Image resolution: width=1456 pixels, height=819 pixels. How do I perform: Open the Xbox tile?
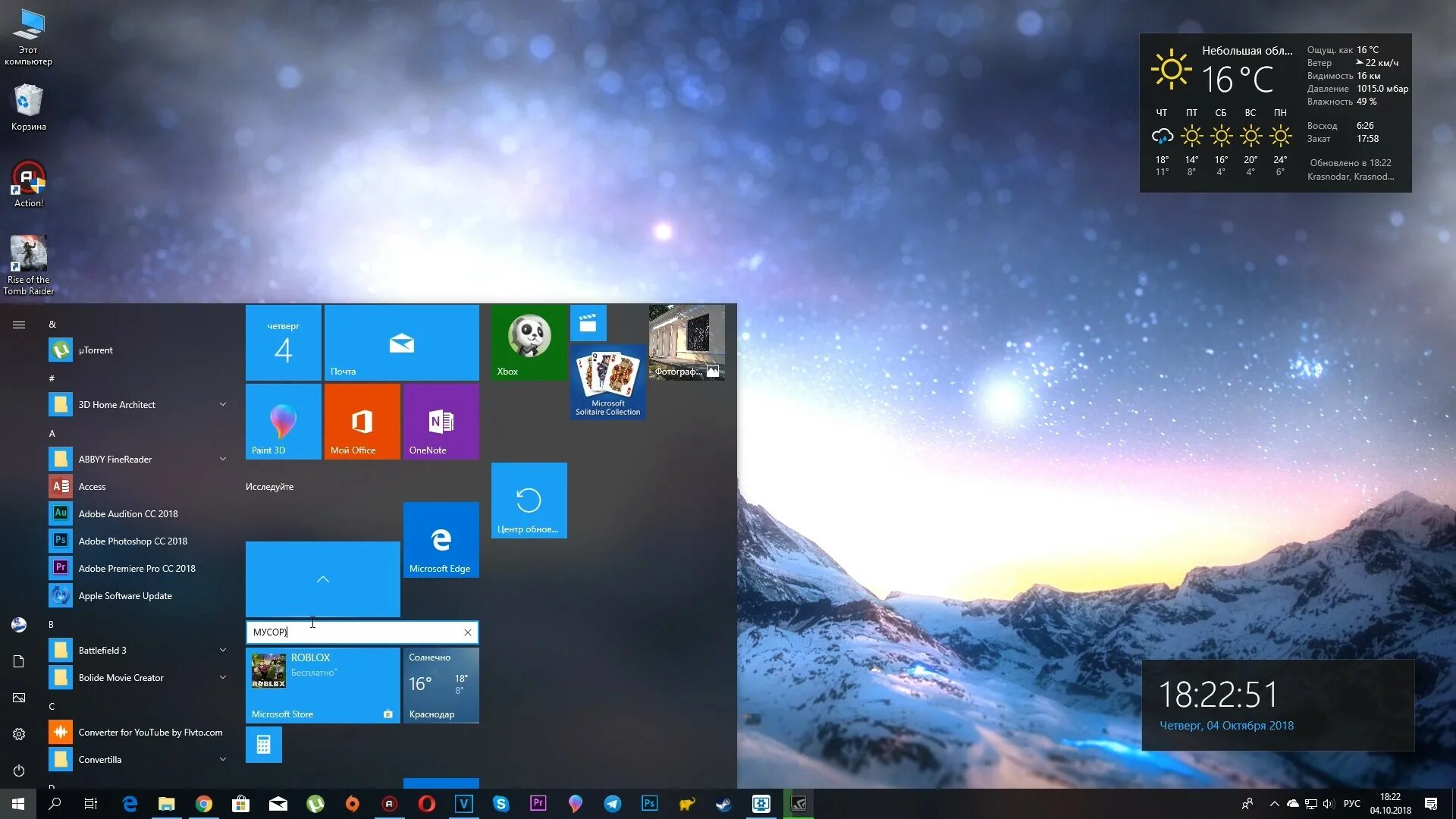click(x=529, y=343)
